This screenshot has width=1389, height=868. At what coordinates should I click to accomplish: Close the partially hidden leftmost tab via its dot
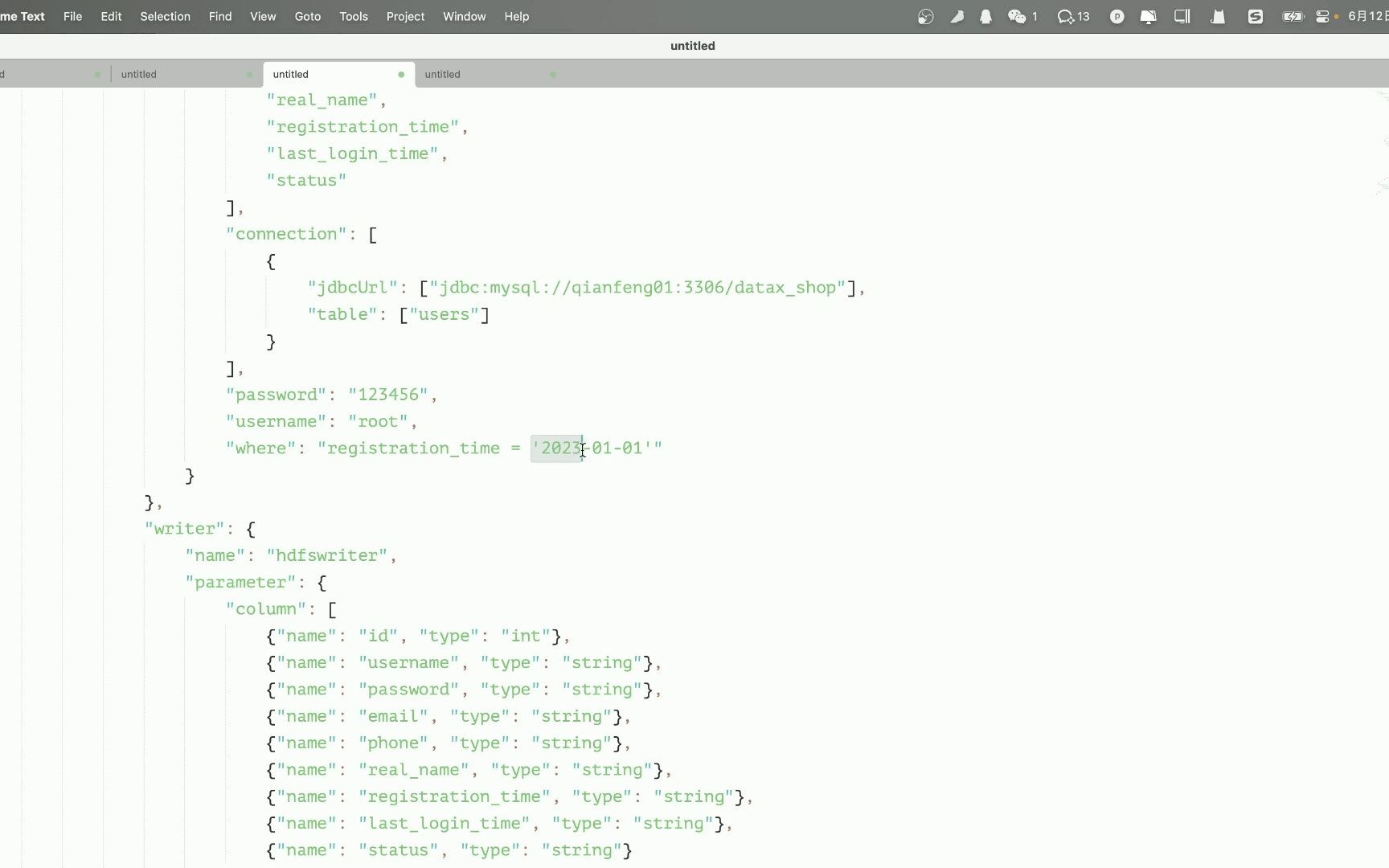[97, 74]
